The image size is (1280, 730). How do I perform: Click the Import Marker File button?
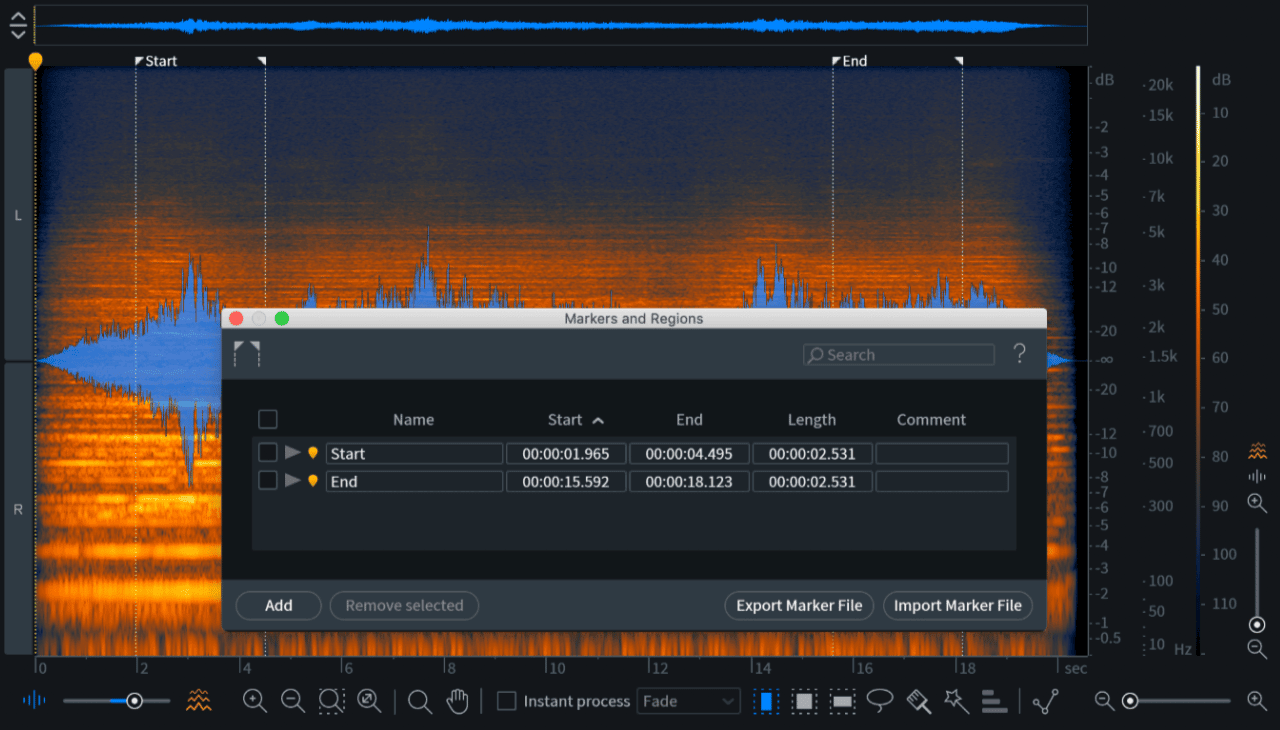click(x=957, y=605)
